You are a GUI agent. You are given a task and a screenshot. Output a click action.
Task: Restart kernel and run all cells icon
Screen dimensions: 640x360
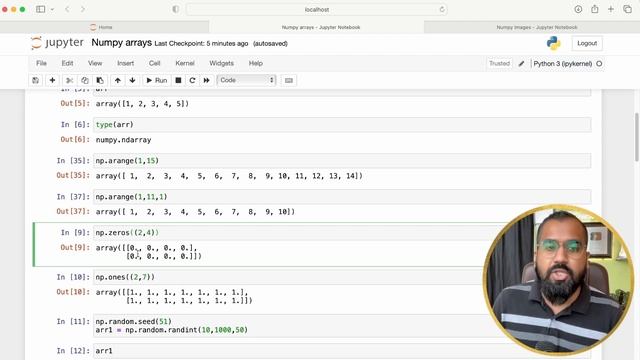click(x=207, y=80)
